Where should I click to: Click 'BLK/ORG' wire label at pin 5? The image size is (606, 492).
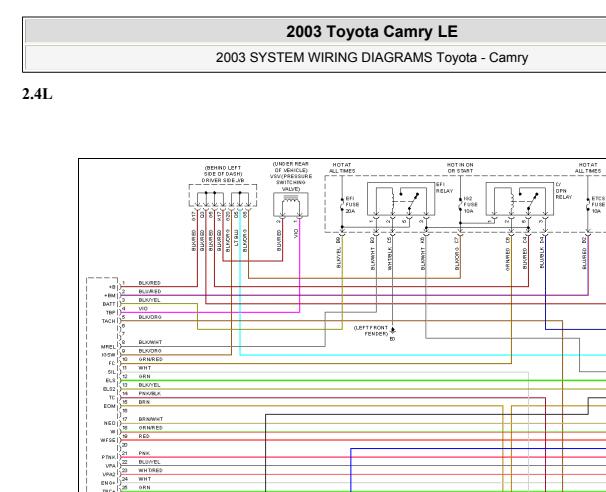(x=150, y=317)
